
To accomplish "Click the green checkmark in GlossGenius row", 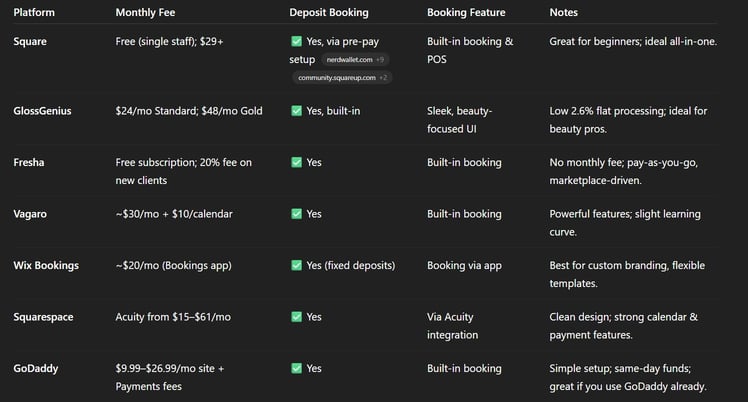I will [296, 111].
